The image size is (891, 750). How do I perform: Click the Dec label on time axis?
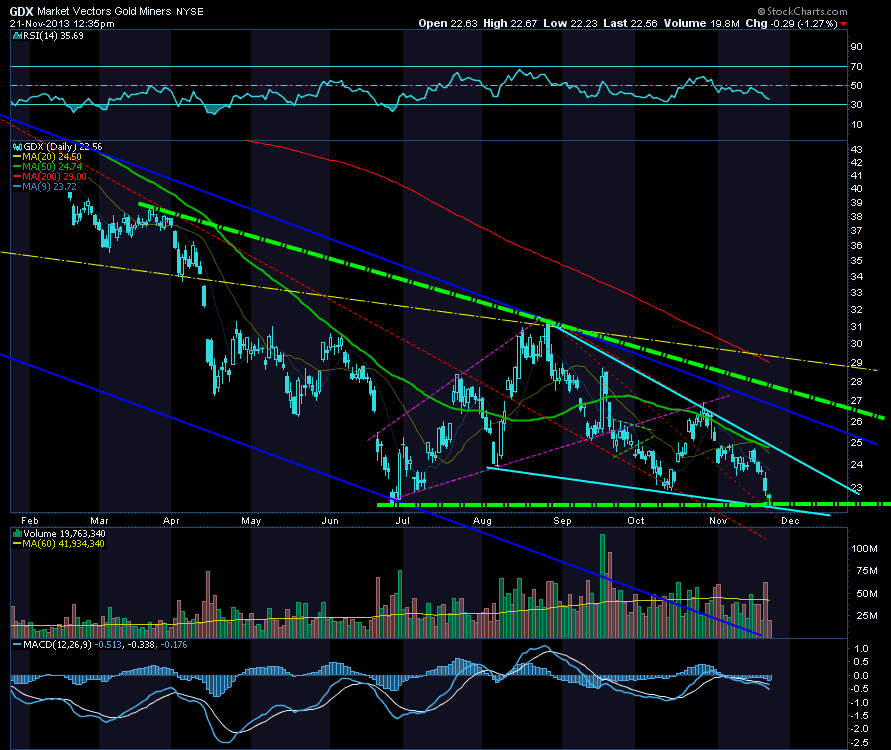point(790,521)
